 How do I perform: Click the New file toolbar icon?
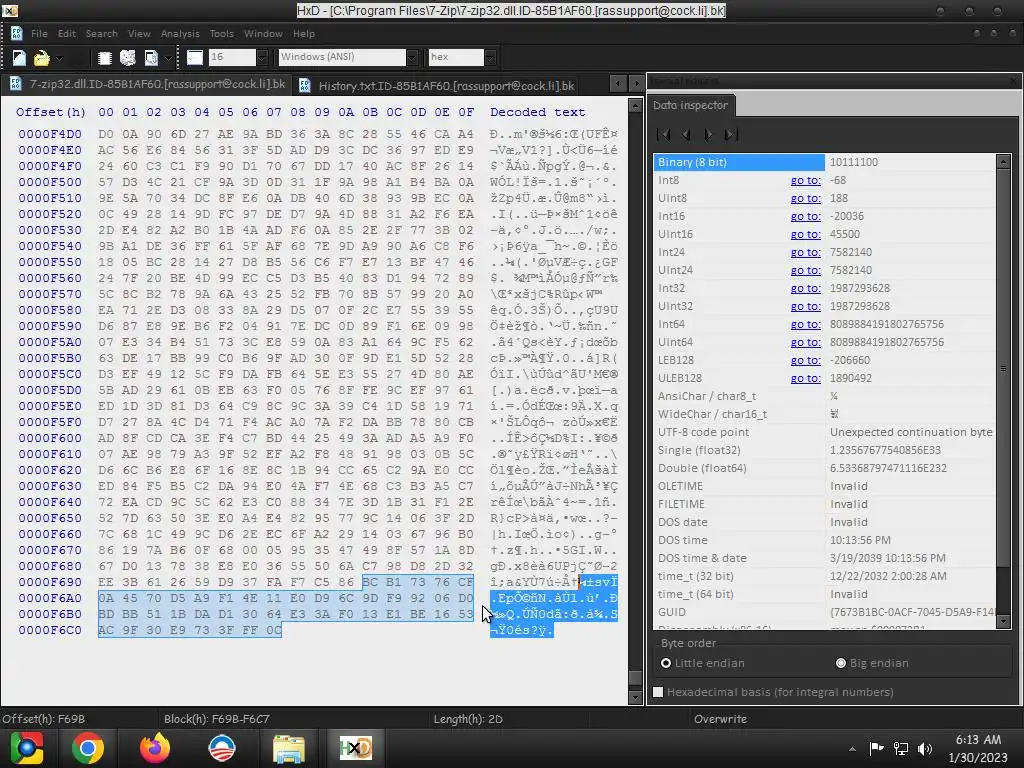point(19,57)
